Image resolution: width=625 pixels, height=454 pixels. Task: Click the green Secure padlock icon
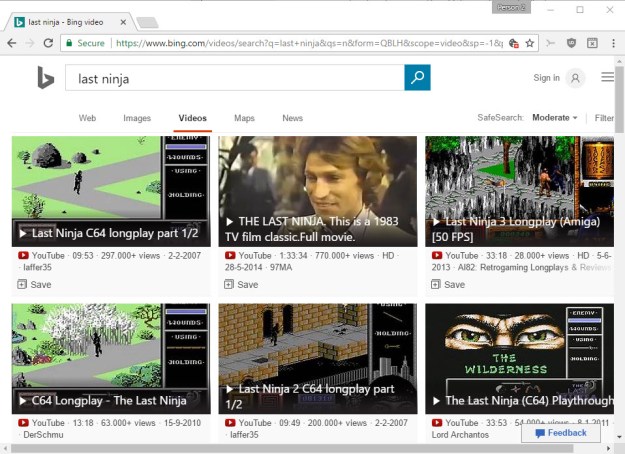coord(69,43)
